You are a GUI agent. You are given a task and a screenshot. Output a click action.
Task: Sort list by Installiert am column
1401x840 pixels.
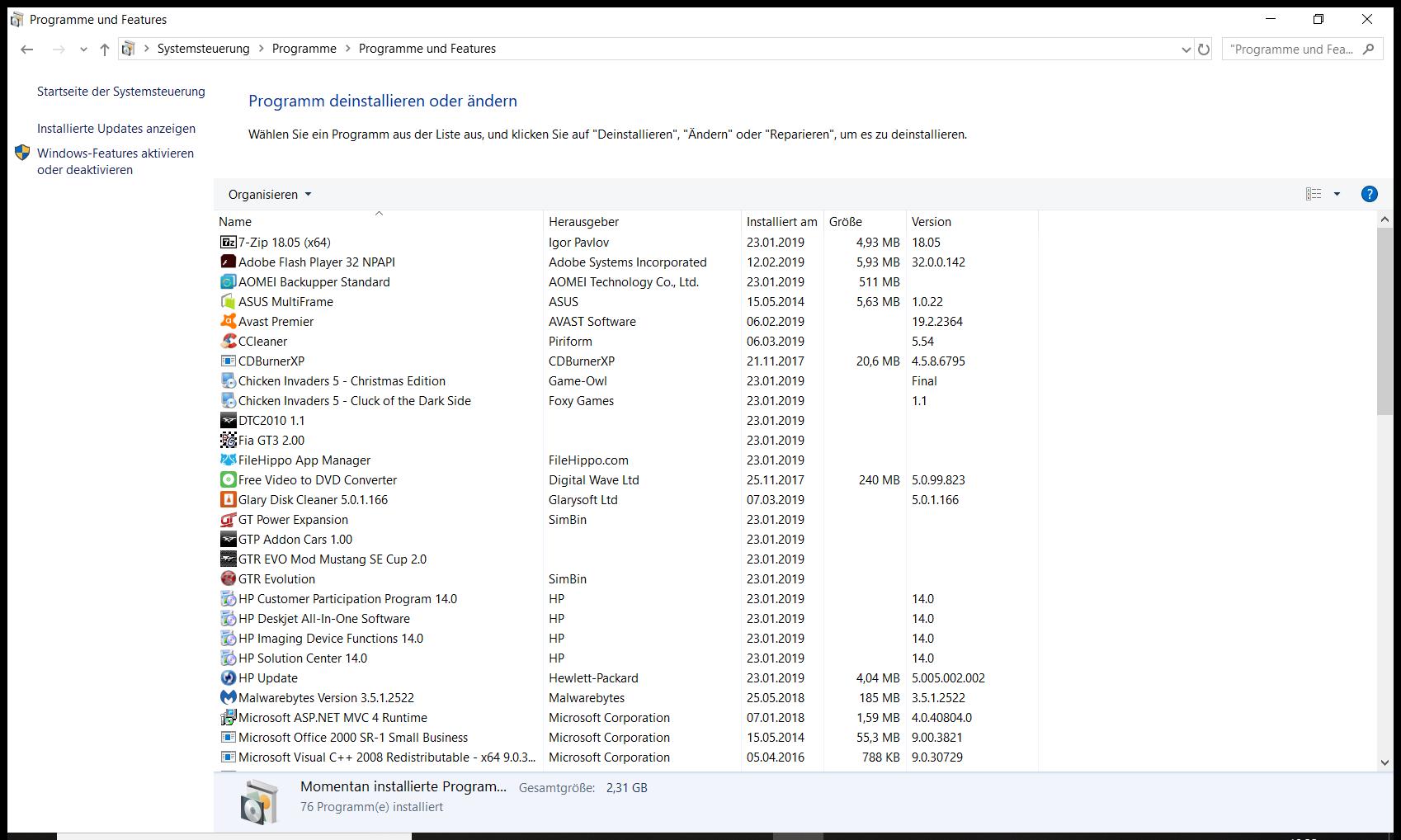click(x=782, y=221)
